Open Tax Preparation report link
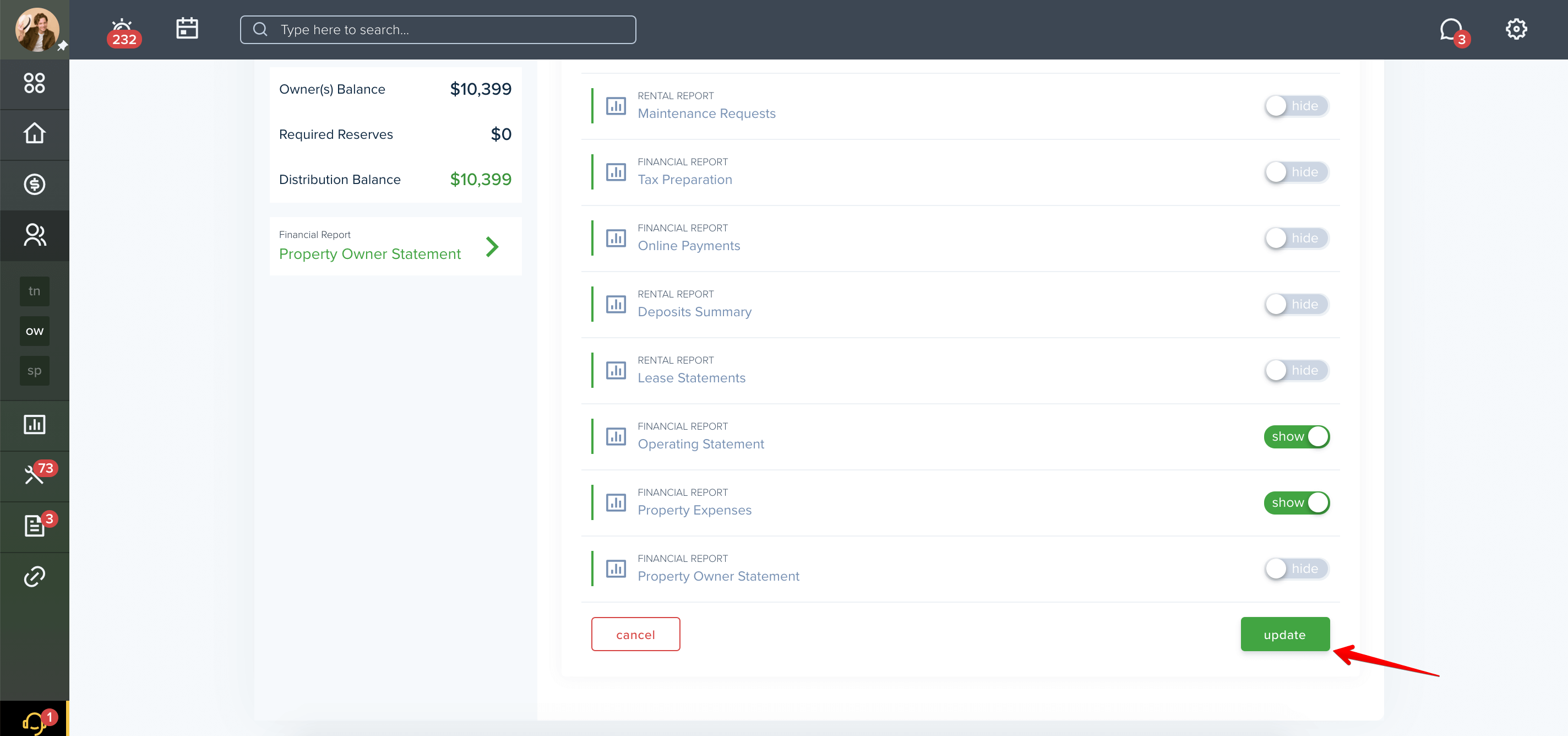 (685, 180)
